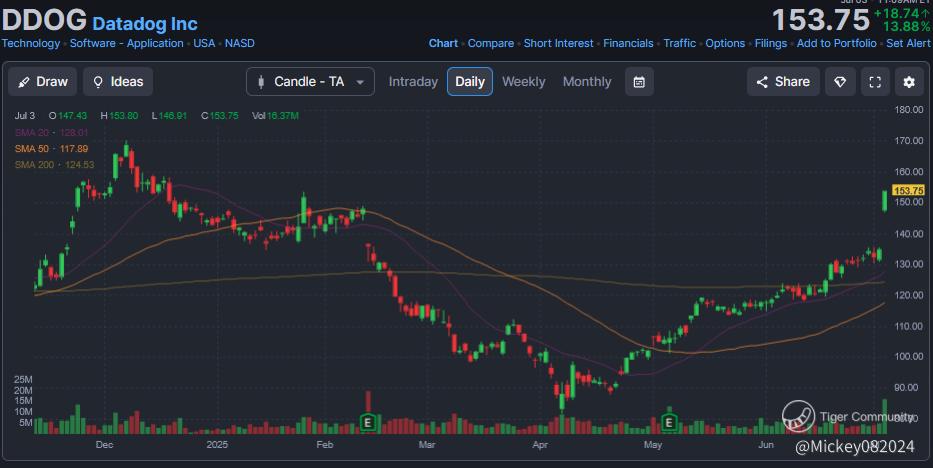Screen dimensions: 933x468
Task: Open the Draw tool
Action: click(x=42, y=81)
